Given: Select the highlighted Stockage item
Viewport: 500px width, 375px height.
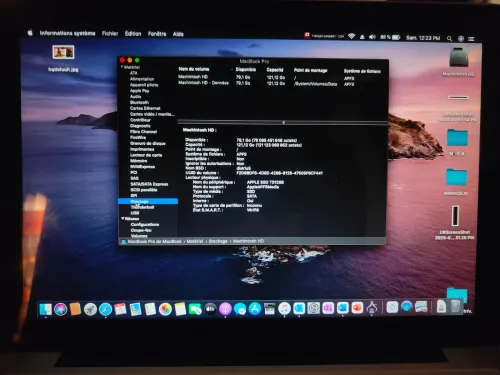Looking at the screenshot, I should coord(148,201).
